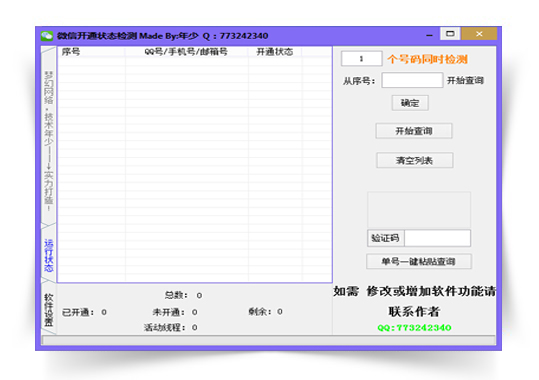The height and width of the screenshot is (380, 539).
Task: Click the 个号码同时检测 orange text
Action: (427, 59)
